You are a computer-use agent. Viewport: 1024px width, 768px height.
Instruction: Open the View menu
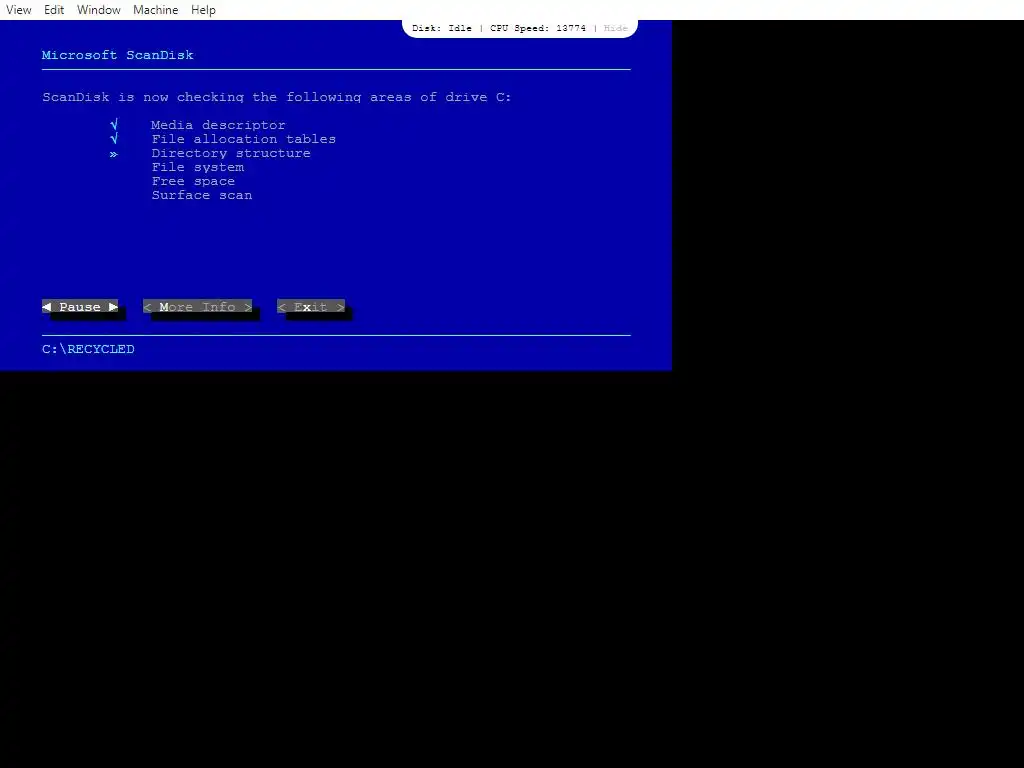(x=18, y=10)
